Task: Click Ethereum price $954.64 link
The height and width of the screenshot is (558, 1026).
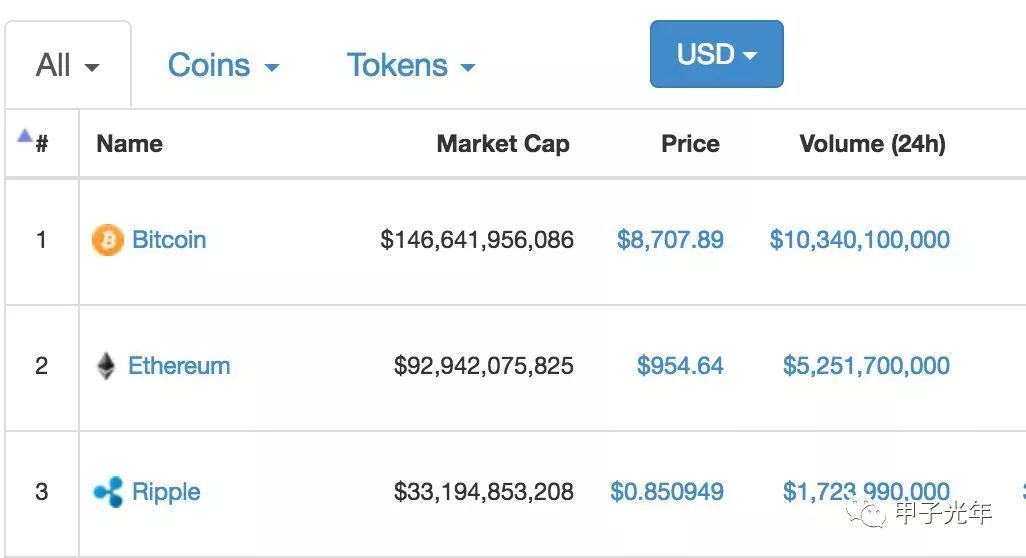Action: click(680, 366)
